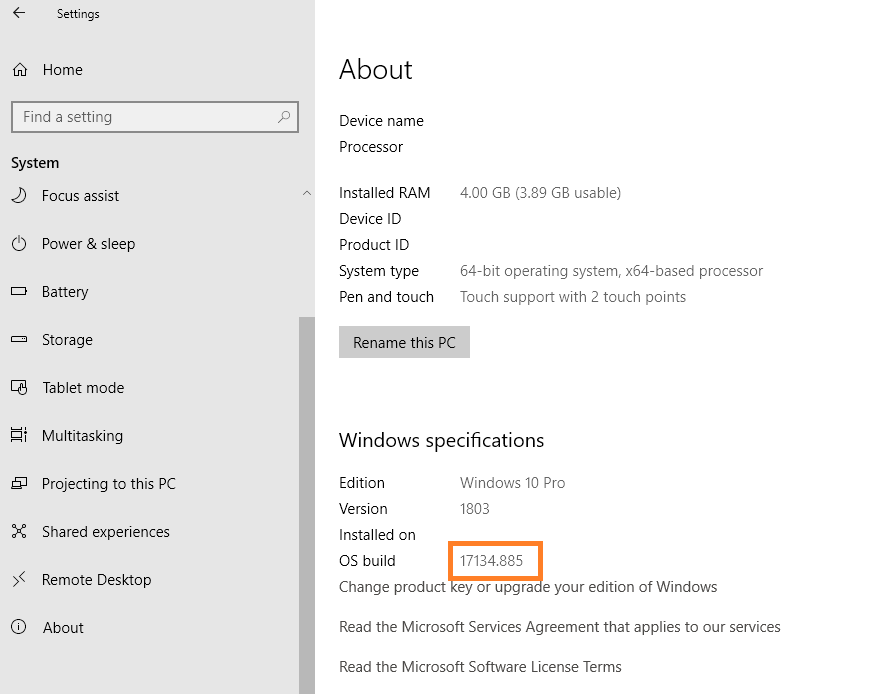882x694 pixels.
Task: Open the About settings page
Action: [x=63, y=628]
